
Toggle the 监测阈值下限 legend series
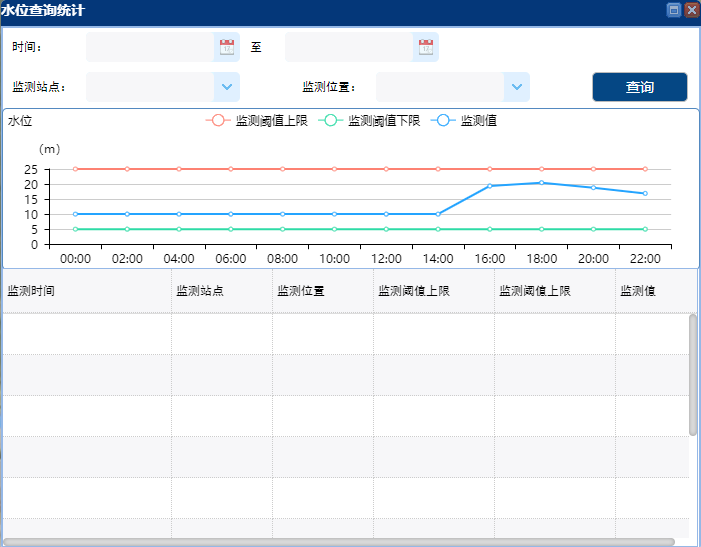pyautogui.click(x=369, y=121)
